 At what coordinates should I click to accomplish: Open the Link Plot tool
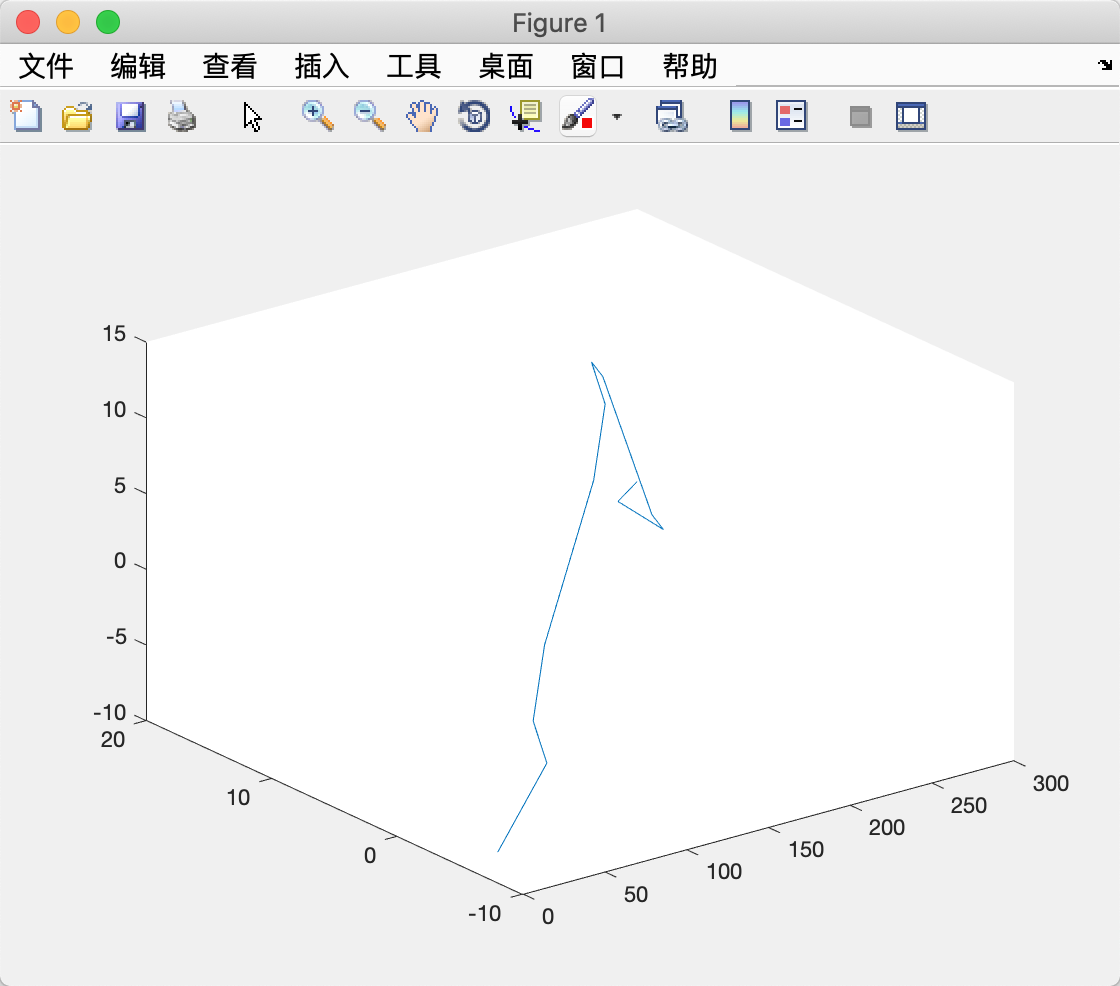coord(673,116)
